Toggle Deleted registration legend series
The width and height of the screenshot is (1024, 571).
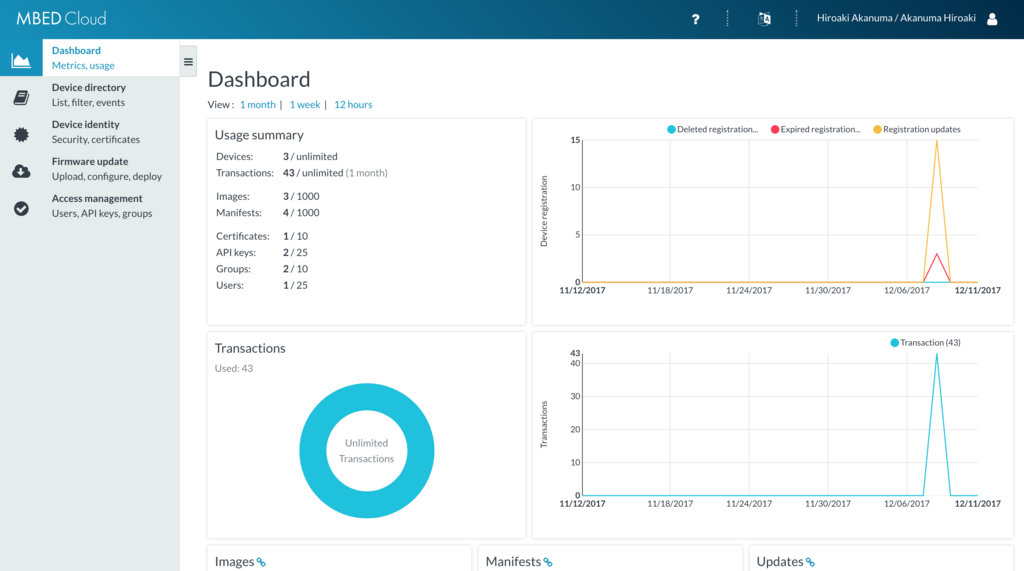coord(712,129)
